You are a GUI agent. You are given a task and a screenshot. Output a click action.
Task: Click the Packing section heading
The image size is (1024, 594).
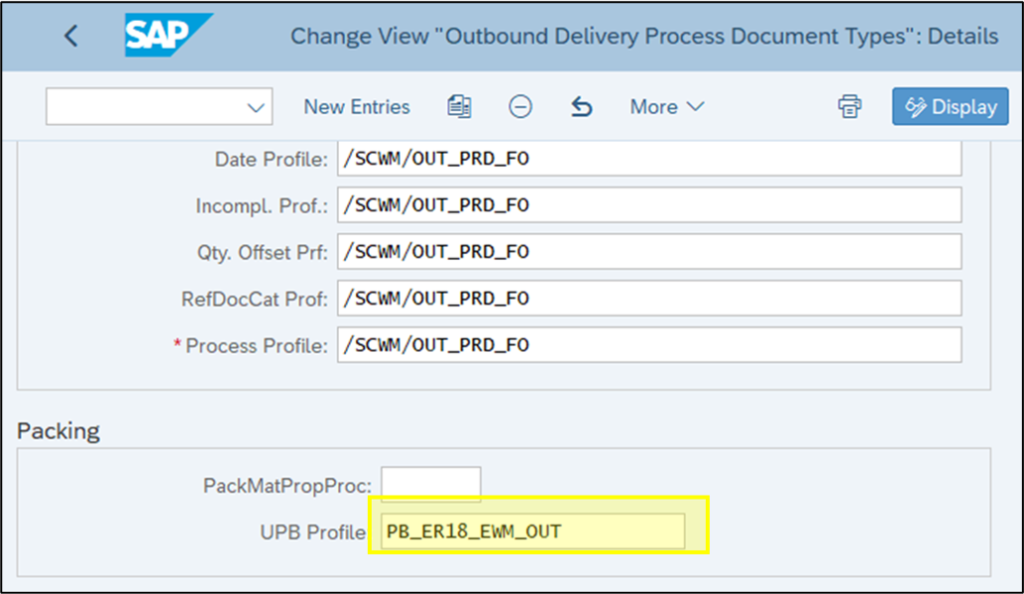coord(58,431)
